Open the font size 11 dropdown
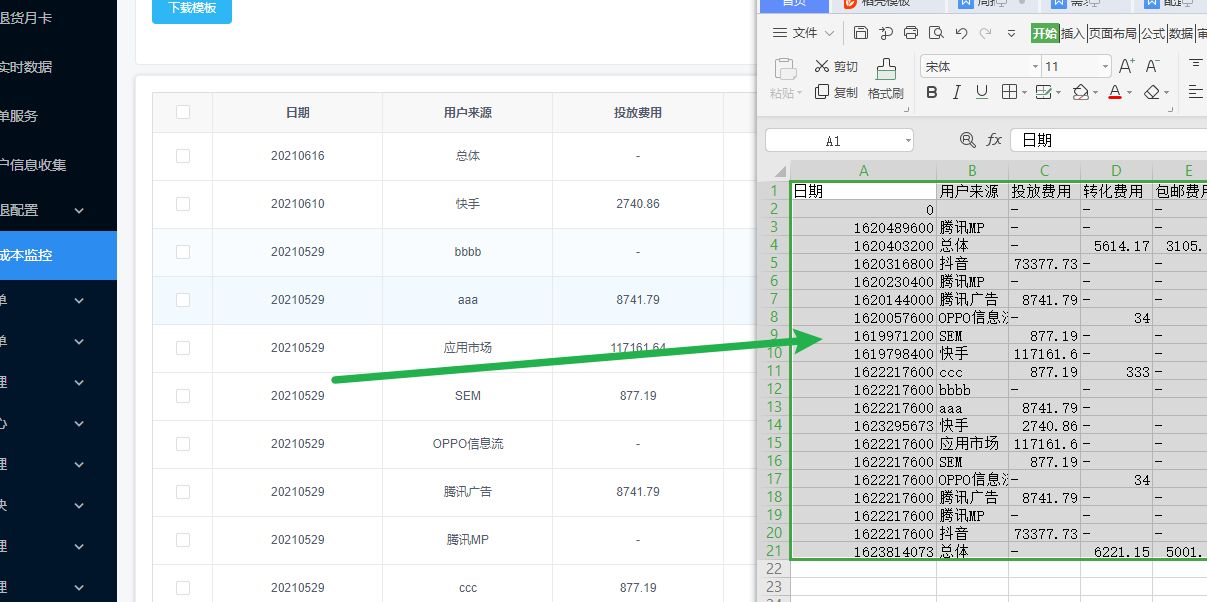 point(1105,67)
